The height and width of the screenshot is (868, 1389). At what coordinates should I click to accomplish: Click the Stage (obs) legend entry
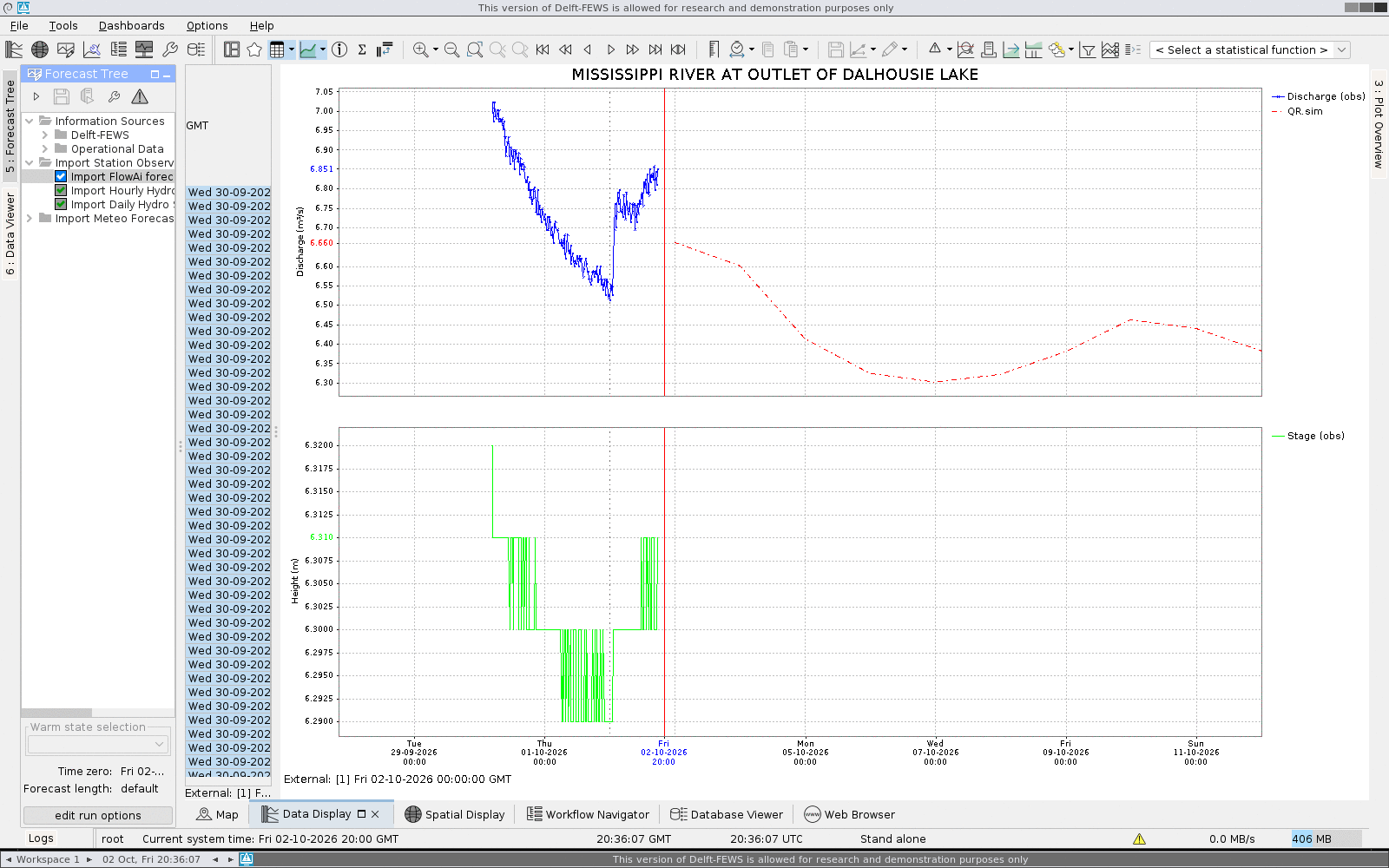1308,436
